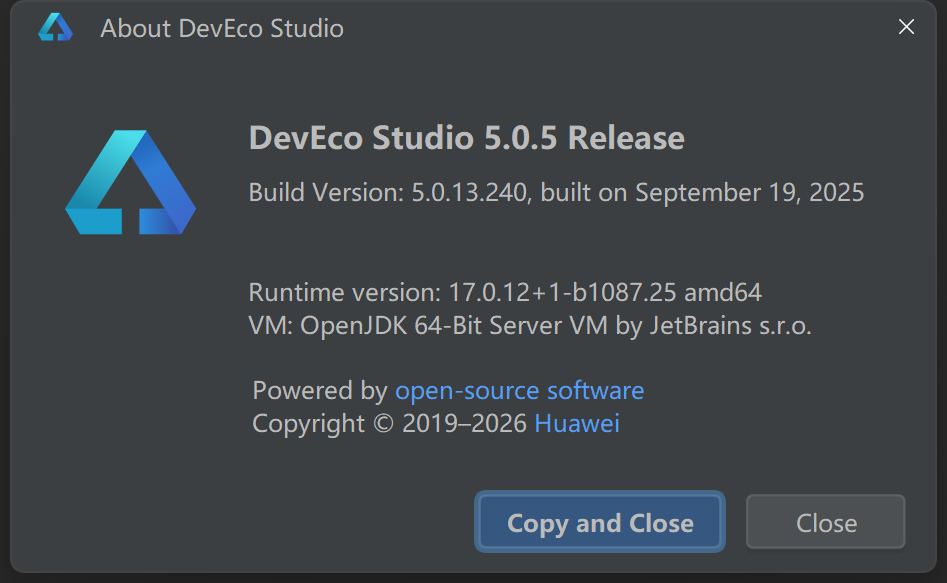Click build number 5.0.13.240
The image size is (947, 583).
[469, 192]
